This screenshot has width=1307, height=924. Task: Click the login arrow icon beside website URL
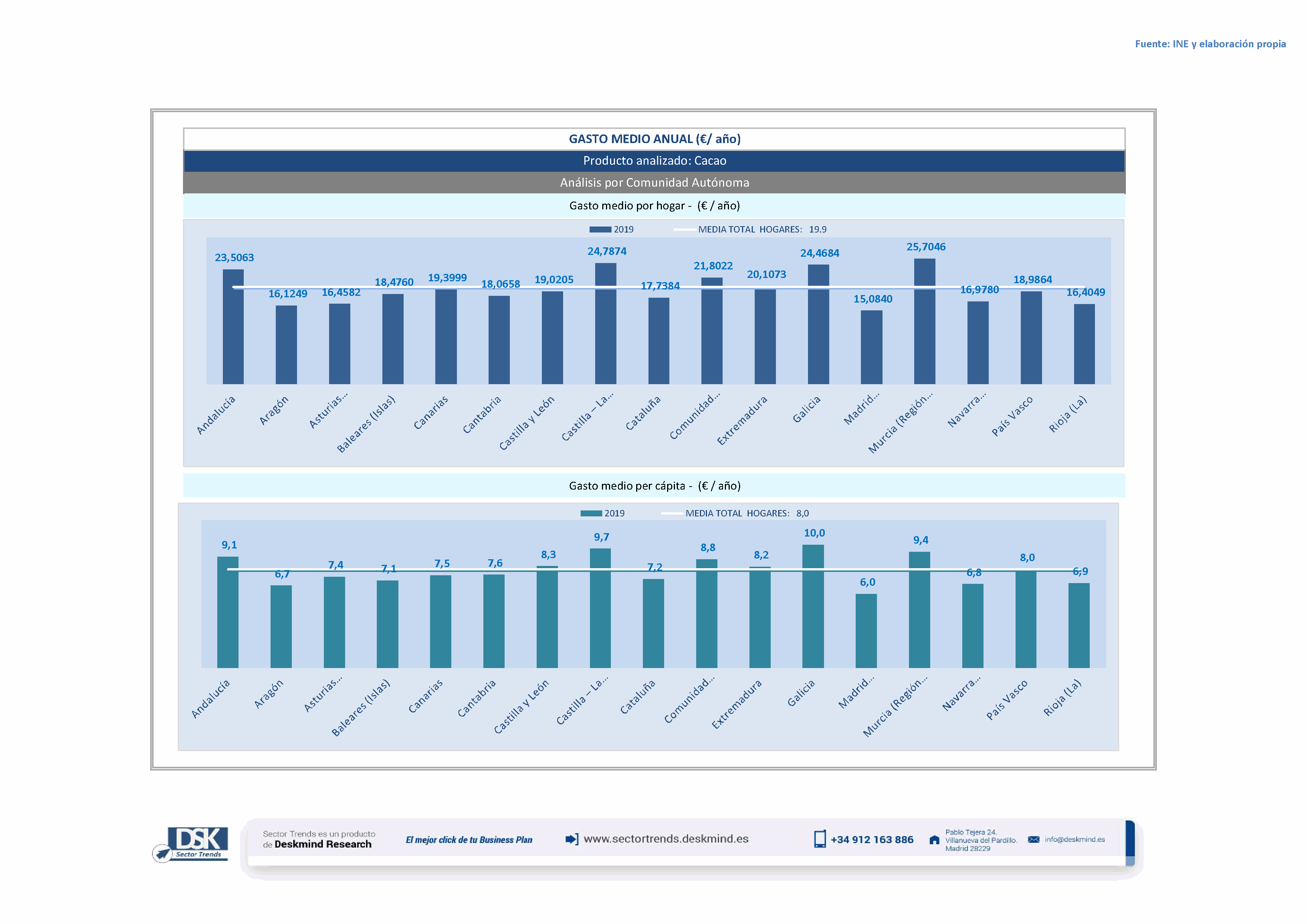(x=572, y=839)
